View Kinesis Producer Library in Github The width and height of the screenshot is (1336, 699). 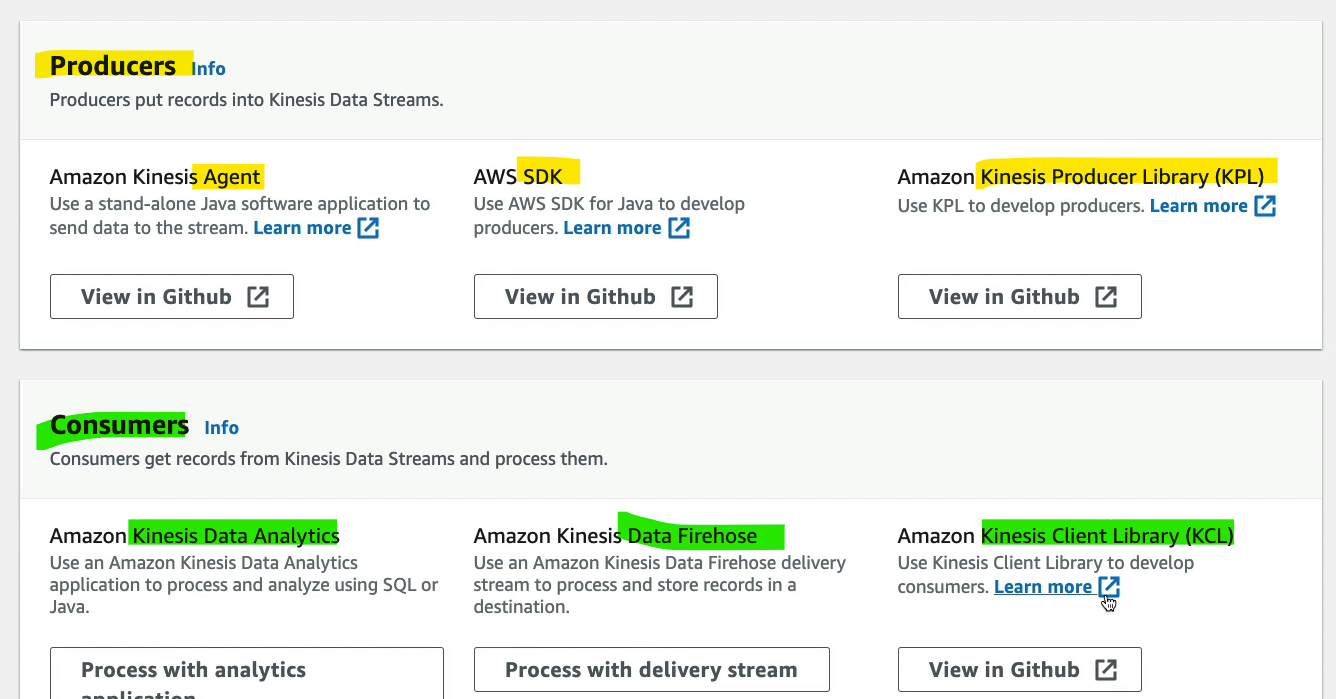[1020, 297]
